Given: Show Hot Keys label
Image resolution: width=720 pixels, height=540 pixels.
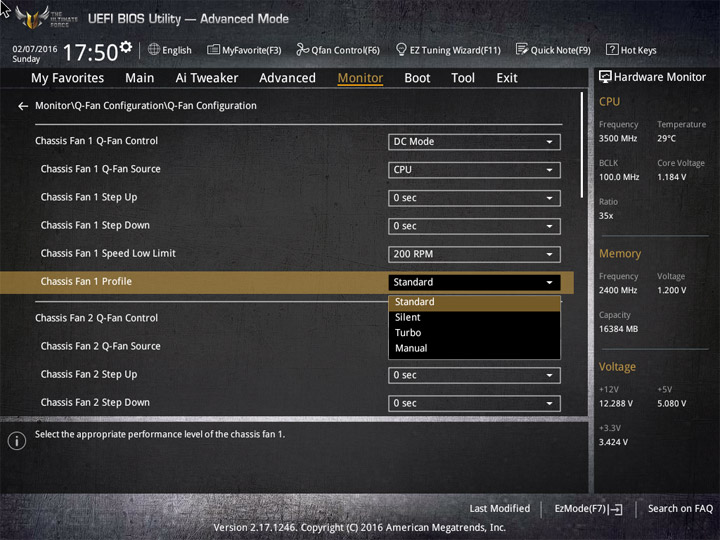Looking at the screenshot, I should pyautogui.click(x=638, y=51).
